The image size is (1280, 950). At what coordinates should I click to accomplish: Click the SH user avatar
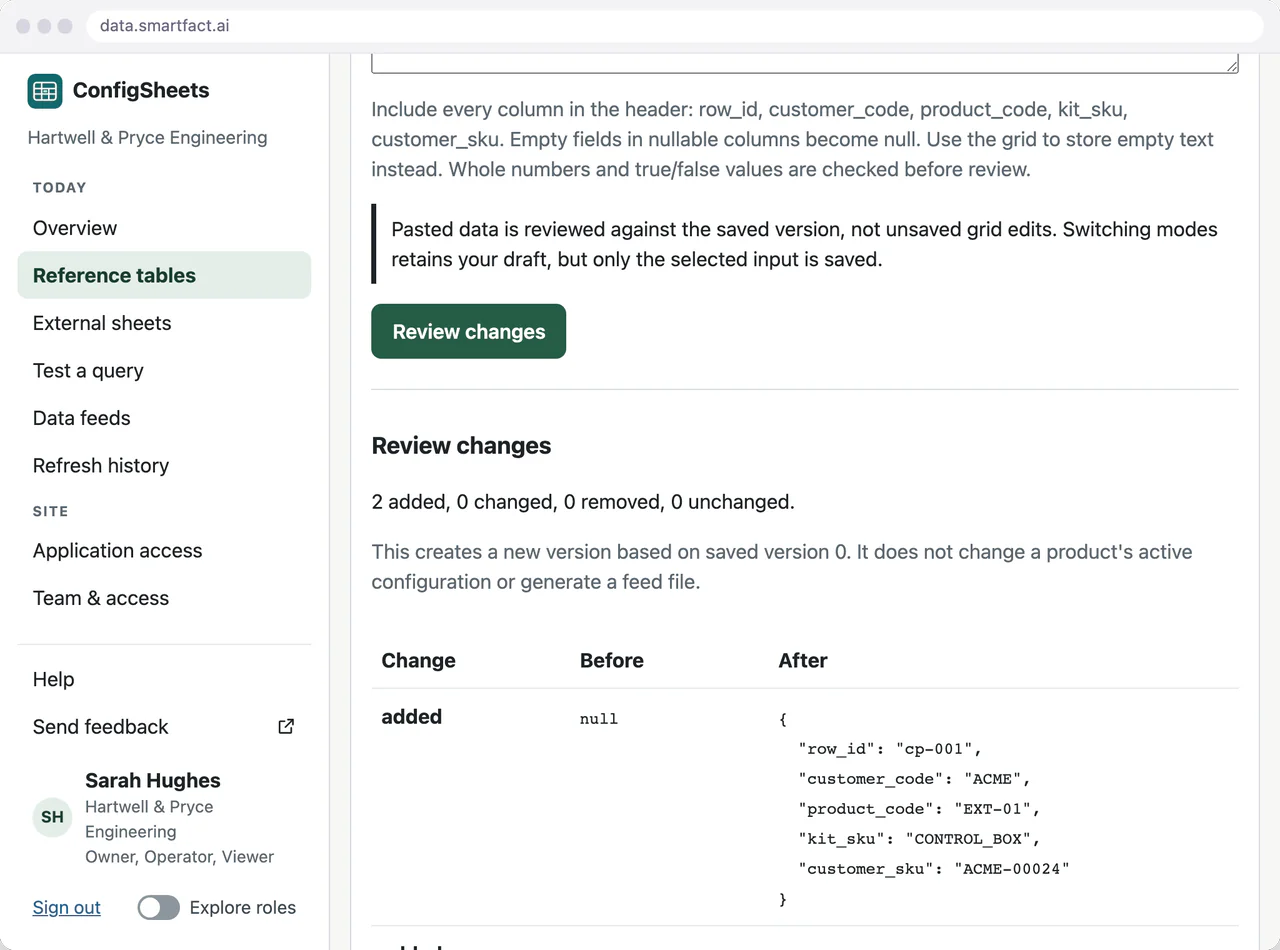point(52,817)
